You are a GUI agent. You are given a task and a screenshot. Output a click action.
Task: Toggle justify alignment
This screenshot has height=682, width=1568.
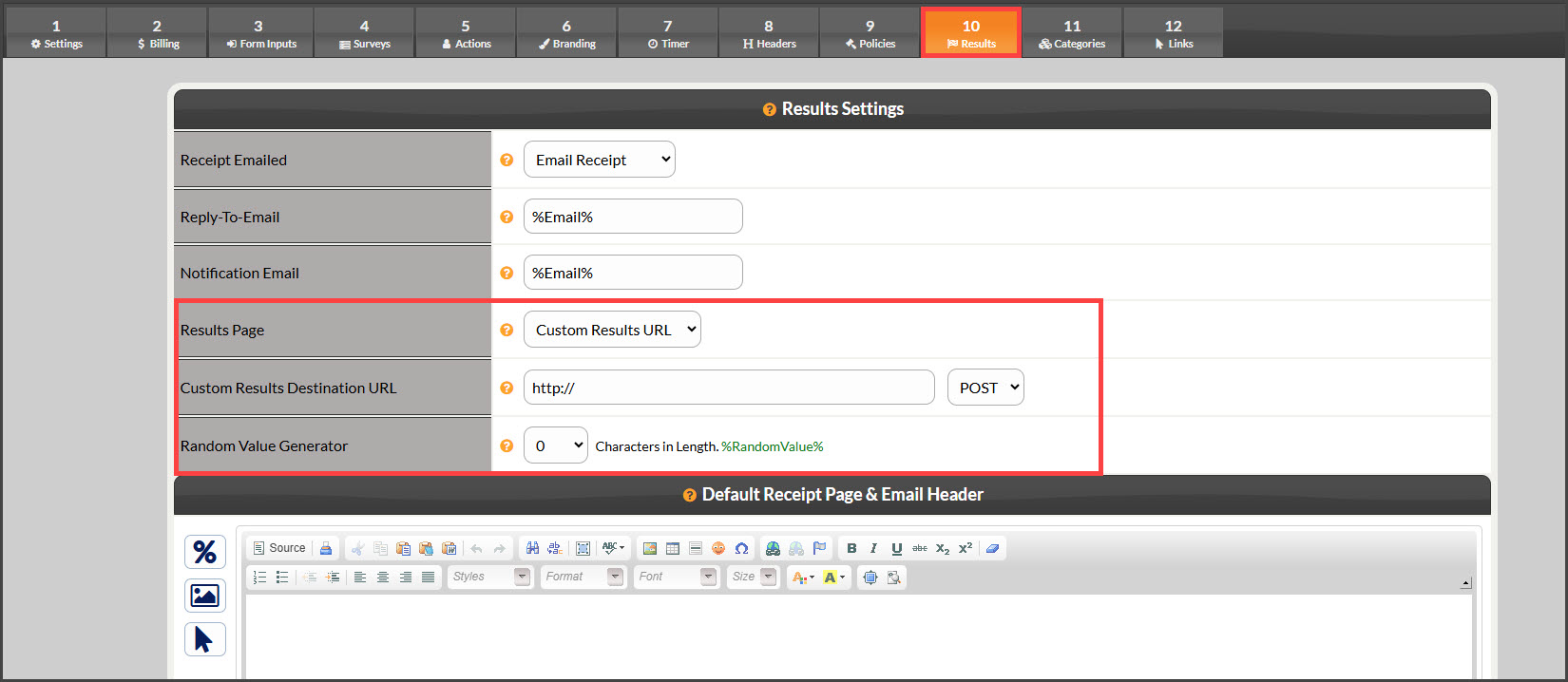click(429, 577)
